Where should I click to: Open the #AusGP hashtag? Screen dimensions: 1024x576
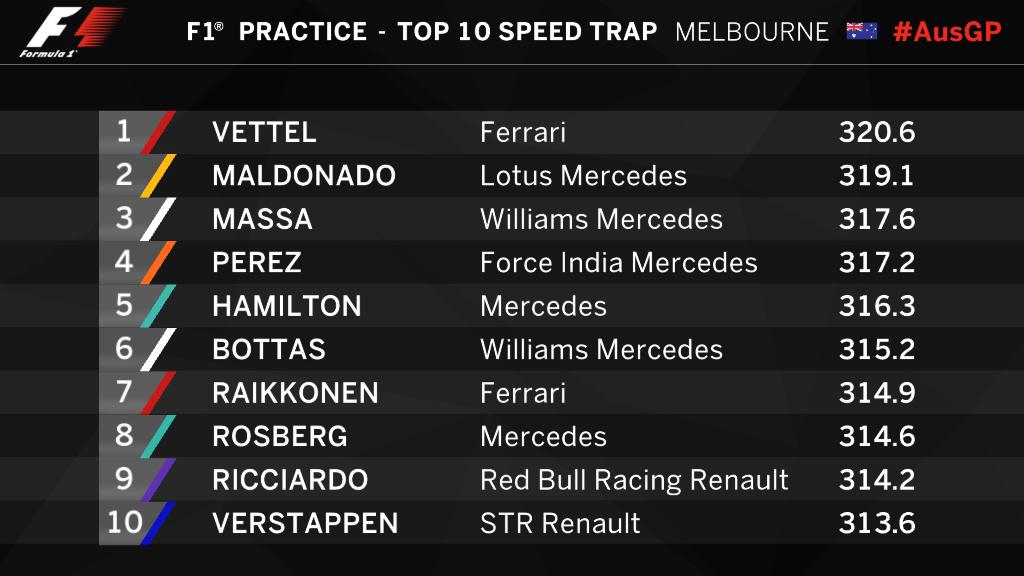[x=947, y=31]
